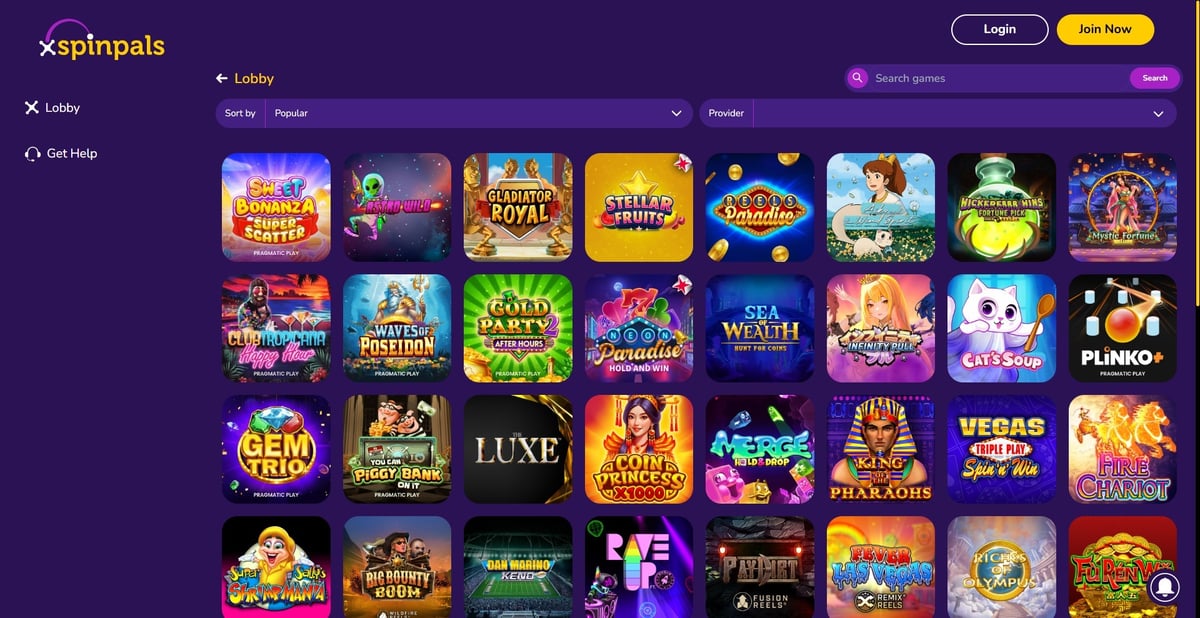Expand the Provider dropdown
The height and width of the screenshot is (618, 1200).
937,113
